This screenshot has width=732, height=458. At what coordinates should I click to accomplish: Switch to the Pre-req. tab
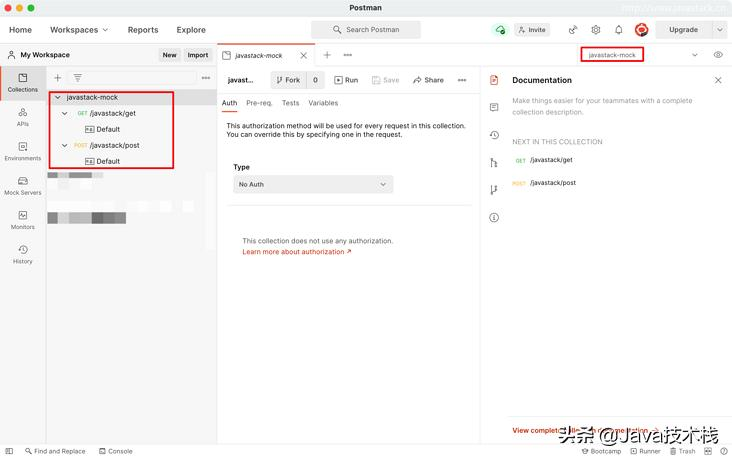[x=259, y=103]
